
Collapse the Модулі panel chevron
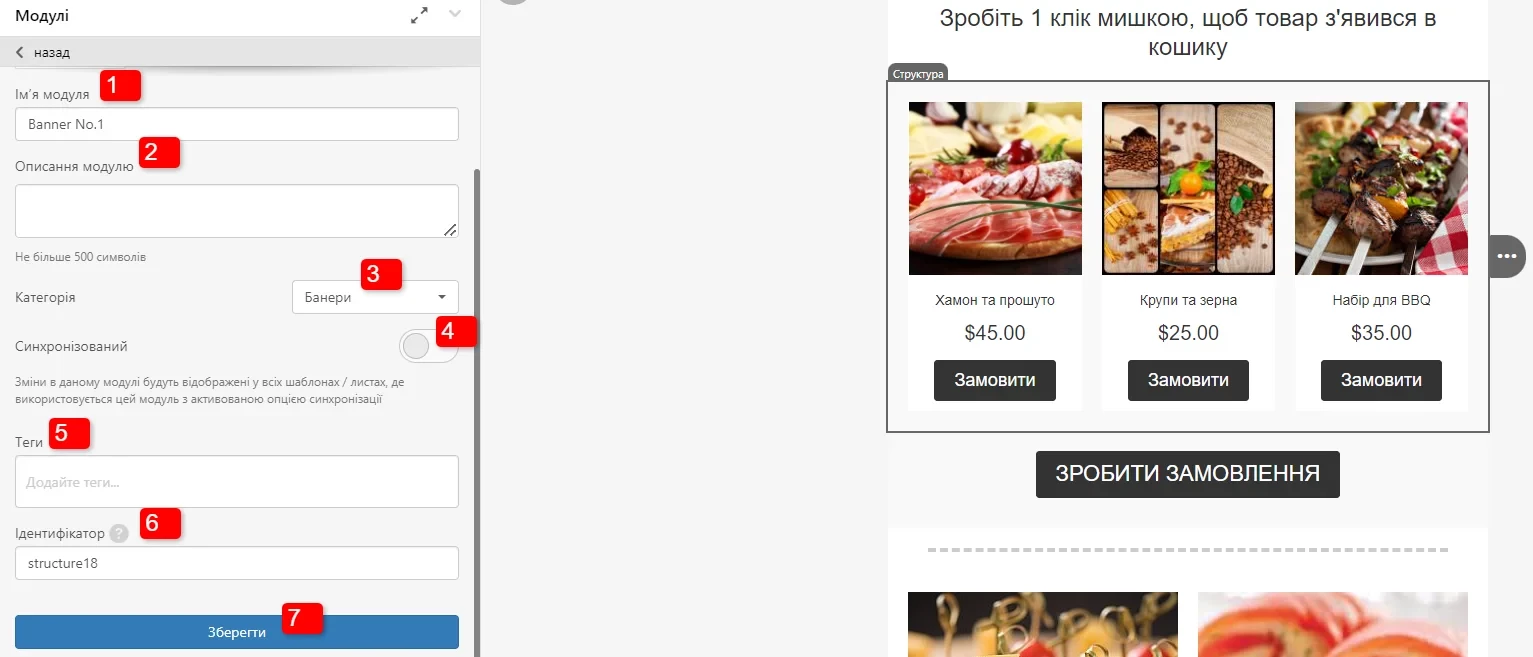pyautogui.click(x=455, y=14)
